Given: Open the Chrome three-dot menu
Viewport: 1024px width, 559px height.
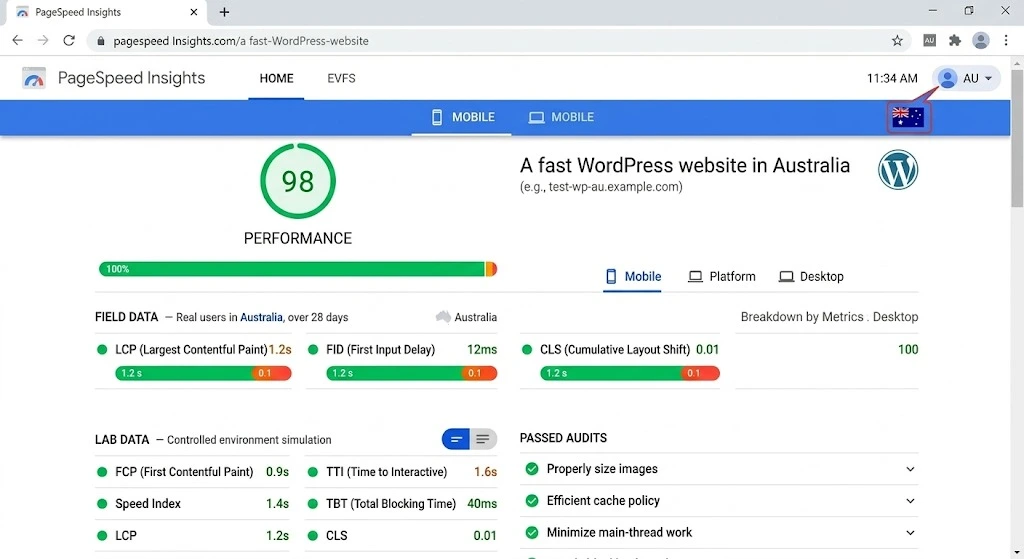Looking at the screenshot, I should (x=1006, y=41).
